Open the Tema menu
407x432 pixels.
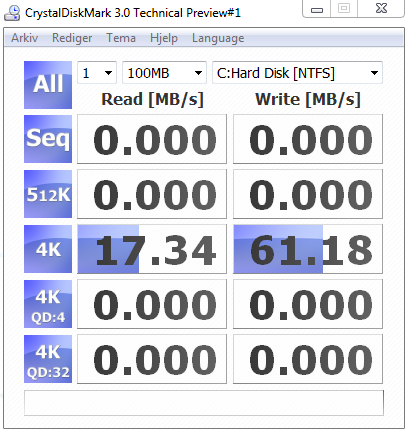121,38
